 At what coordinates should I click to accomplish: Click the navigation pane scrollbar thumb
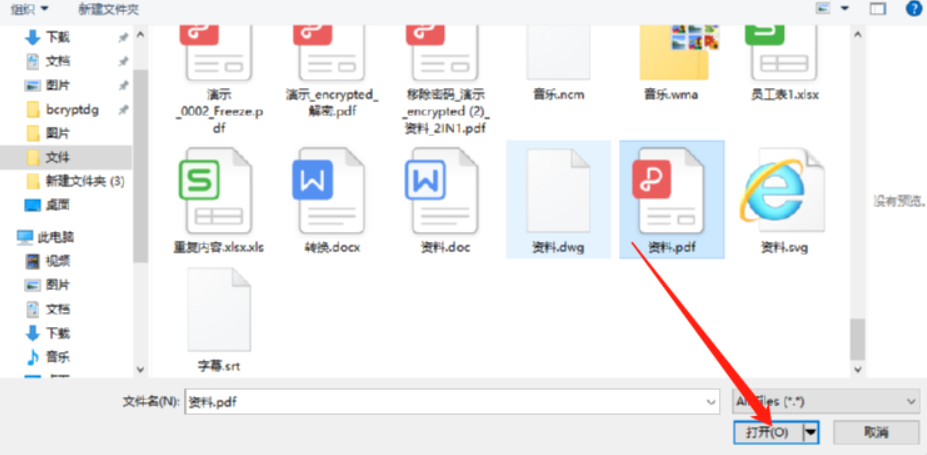pyautogui.click(x=140, y=166)
